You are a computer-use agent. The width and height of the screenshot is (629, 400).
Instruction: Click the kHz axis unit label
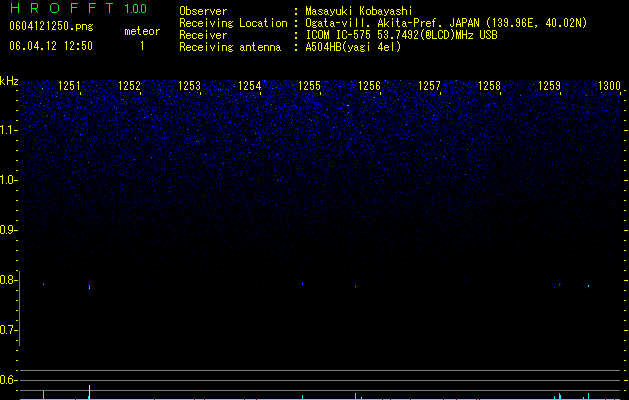point(9,81)
